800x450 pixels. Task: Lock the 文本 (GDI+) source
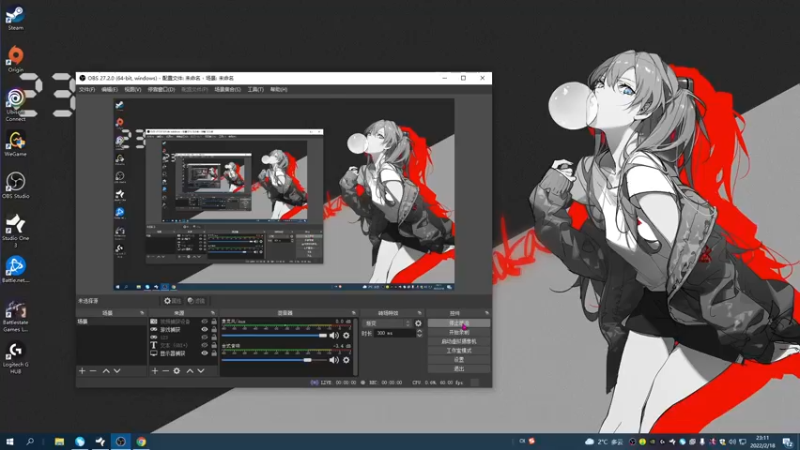[214, 345]
